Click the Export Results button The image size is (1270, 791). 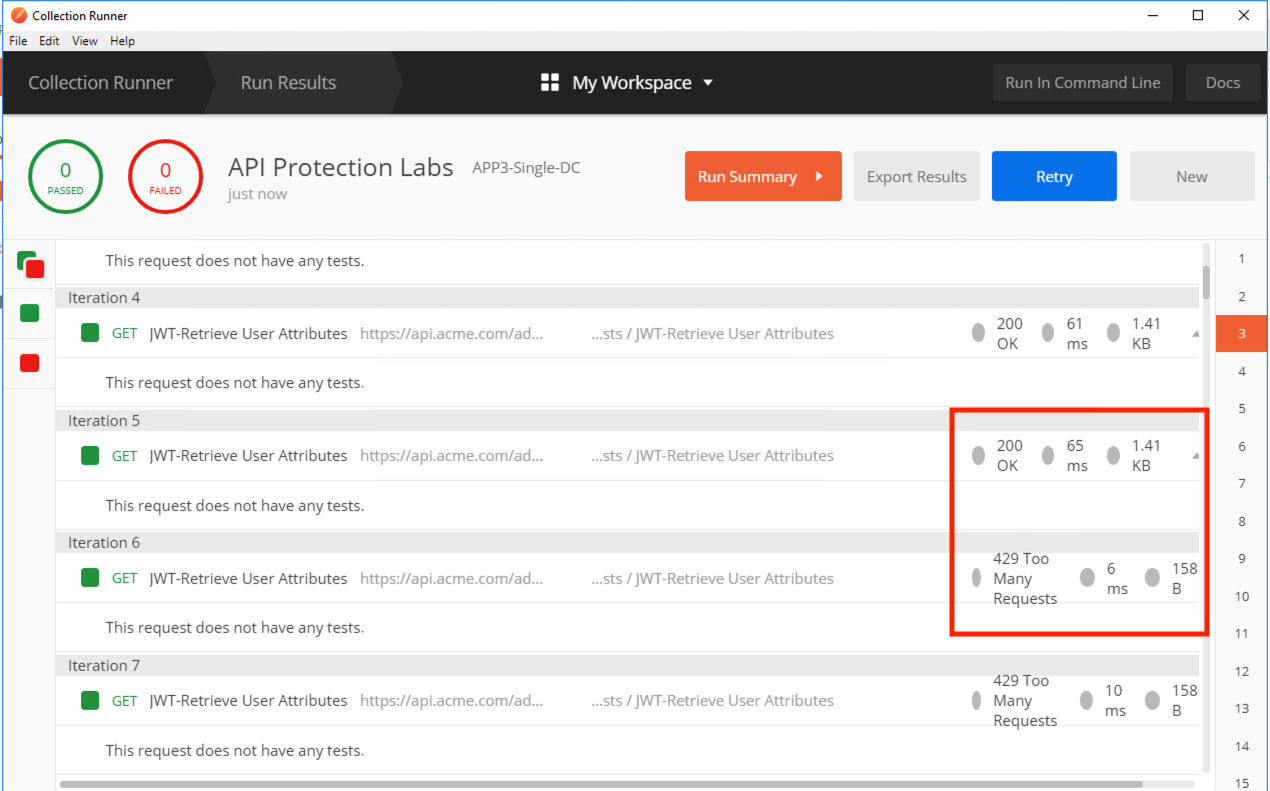[x=917, y=176]
